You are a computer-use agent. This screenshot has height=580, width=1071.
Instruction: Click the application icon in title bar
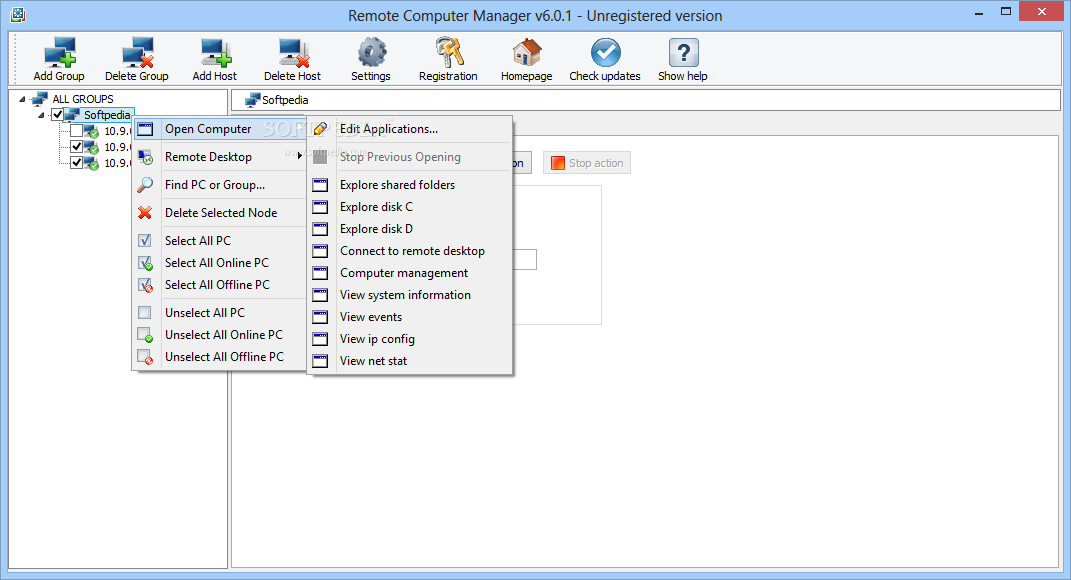coord(18,14)
